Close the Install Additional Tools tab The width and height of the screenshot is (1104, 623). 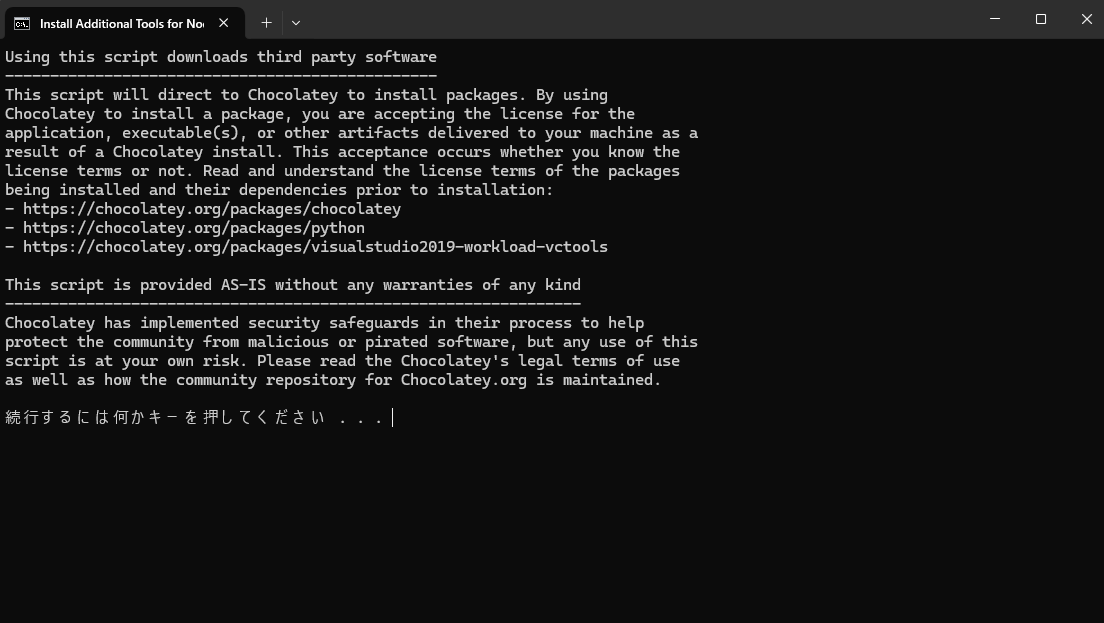click(224, 22)
